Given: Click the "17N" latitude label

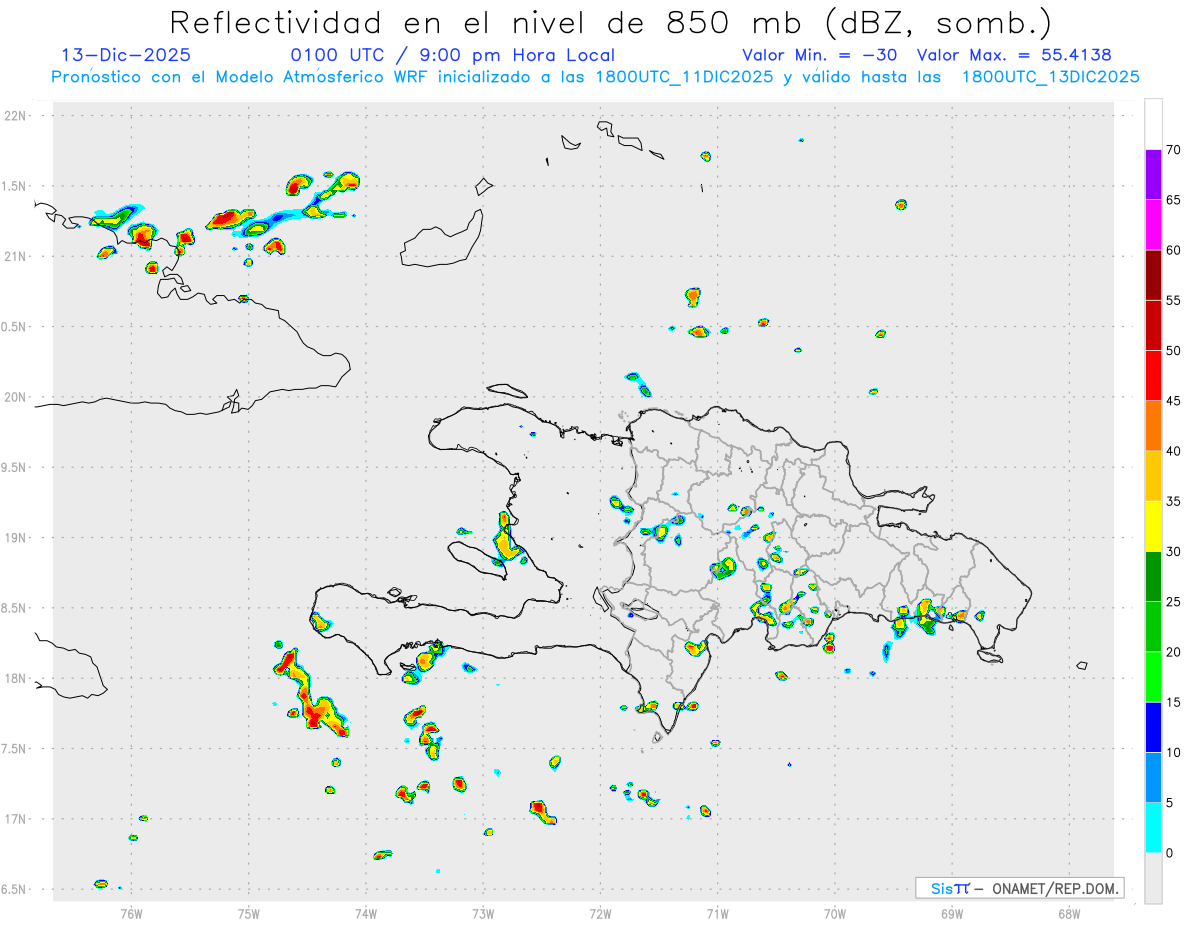Looking at the screenshot, I should (x=16, y=819).
